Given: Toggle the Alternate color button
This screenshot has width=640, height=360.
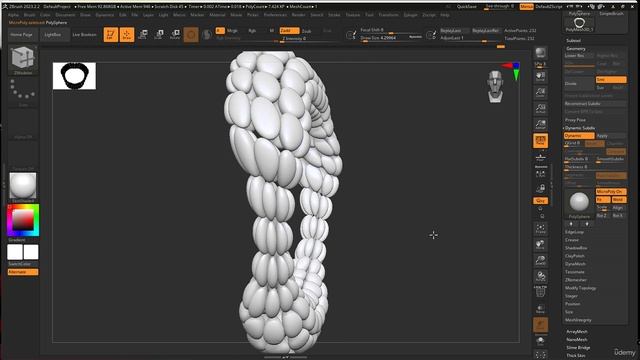Looking at the screenshot, I should 23,272.
